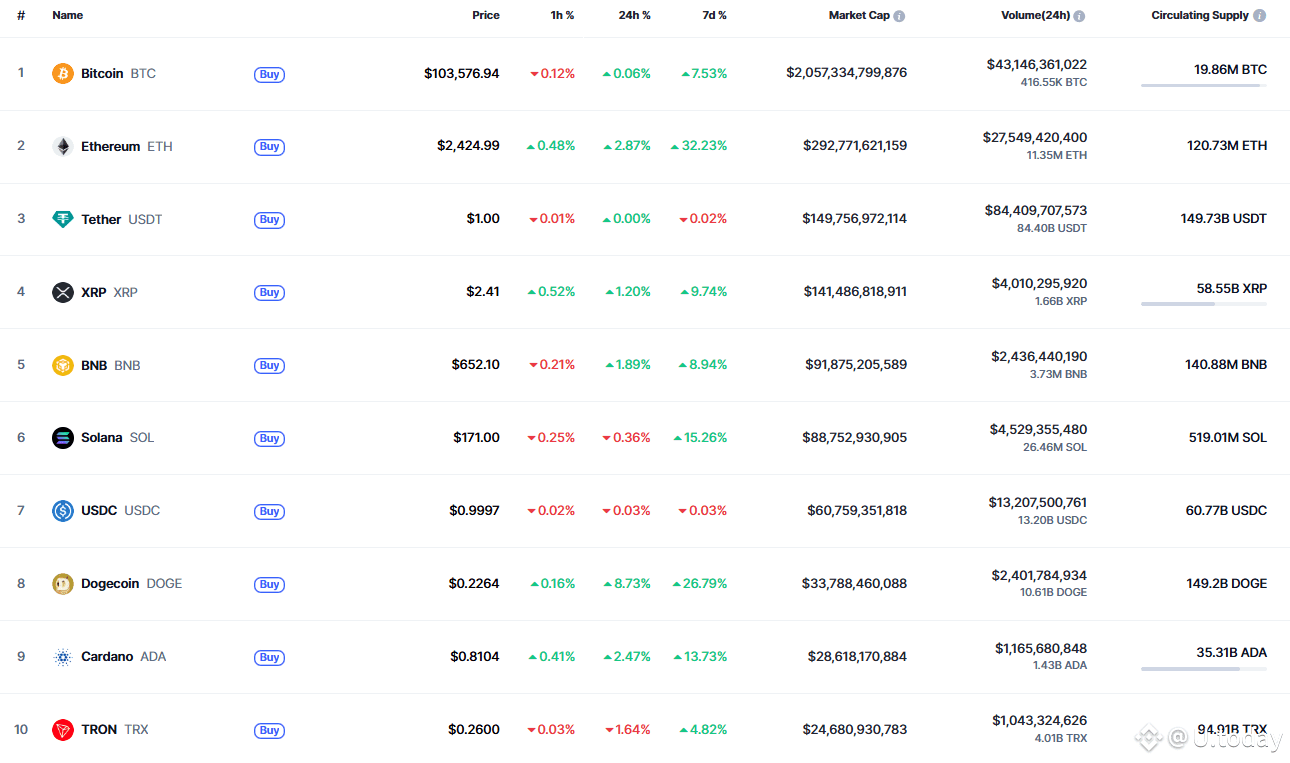Open the Solana SOL name link
The width and height of the screenshot is (1290, 763).
pyautogui.click(x=118, y=438)
